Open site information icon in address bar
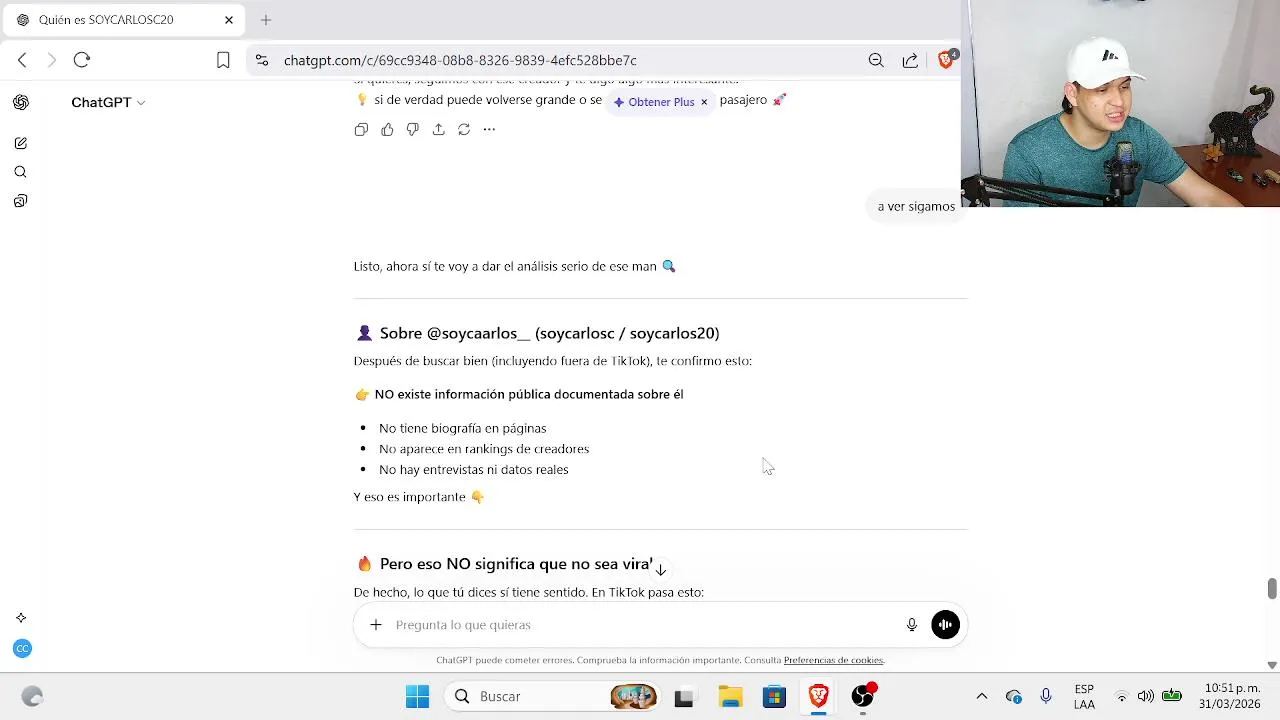This screenshot has width=1280, height=720. [262, 60]
